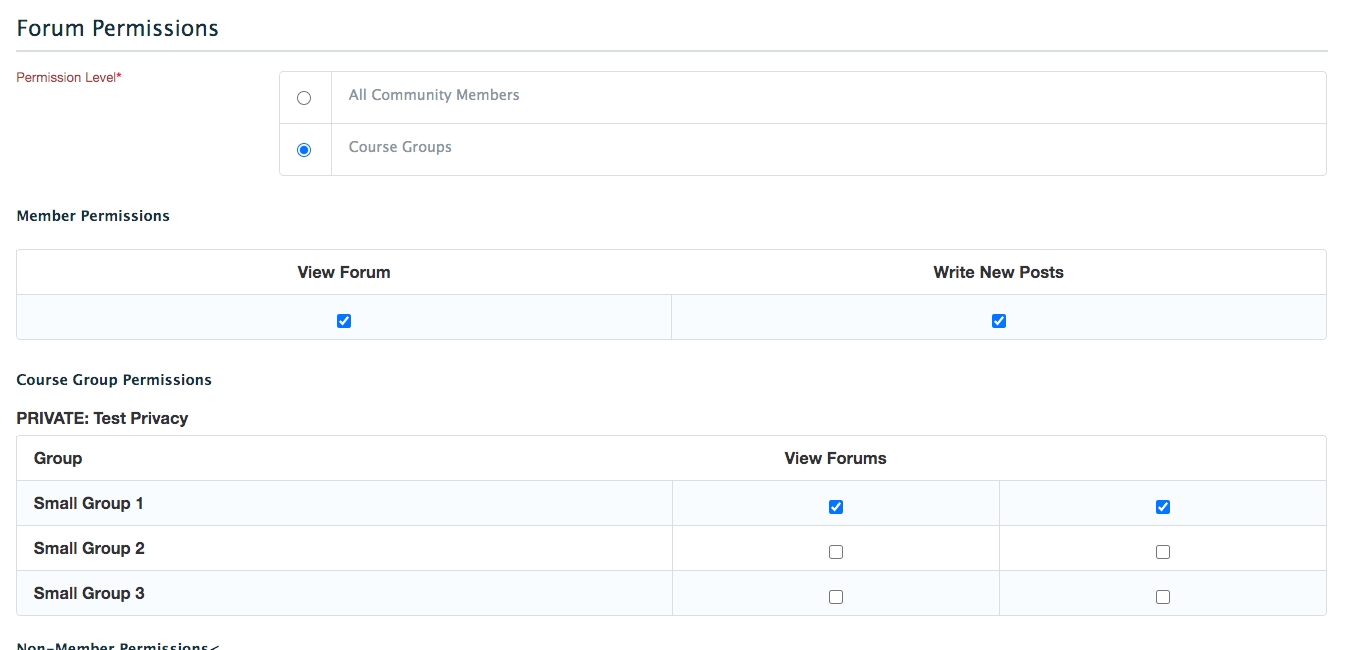Uncheck the member Write New Posts checkbox
The width and height of the screenshot is (1350, 650).
point(998,321)
